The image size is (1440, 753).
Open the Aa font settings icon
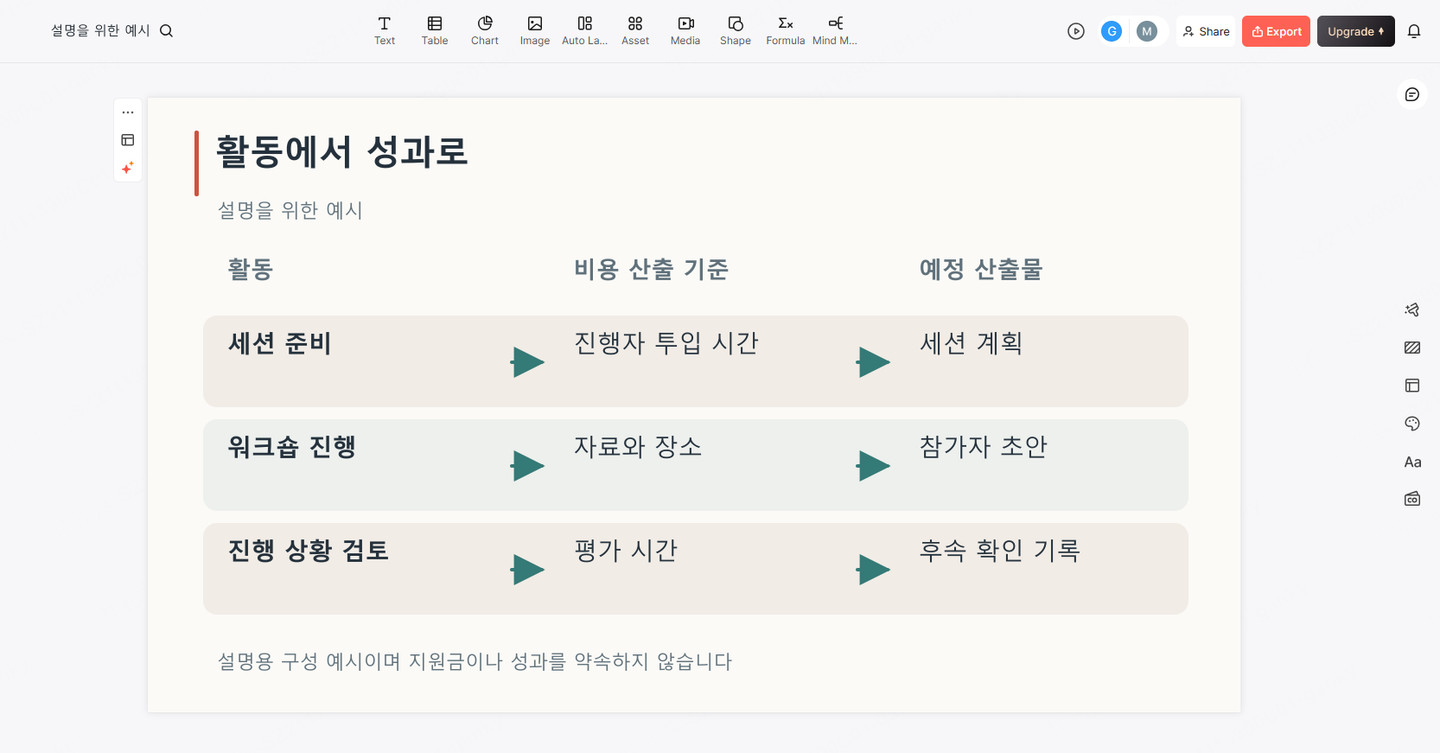(1412, 461)
